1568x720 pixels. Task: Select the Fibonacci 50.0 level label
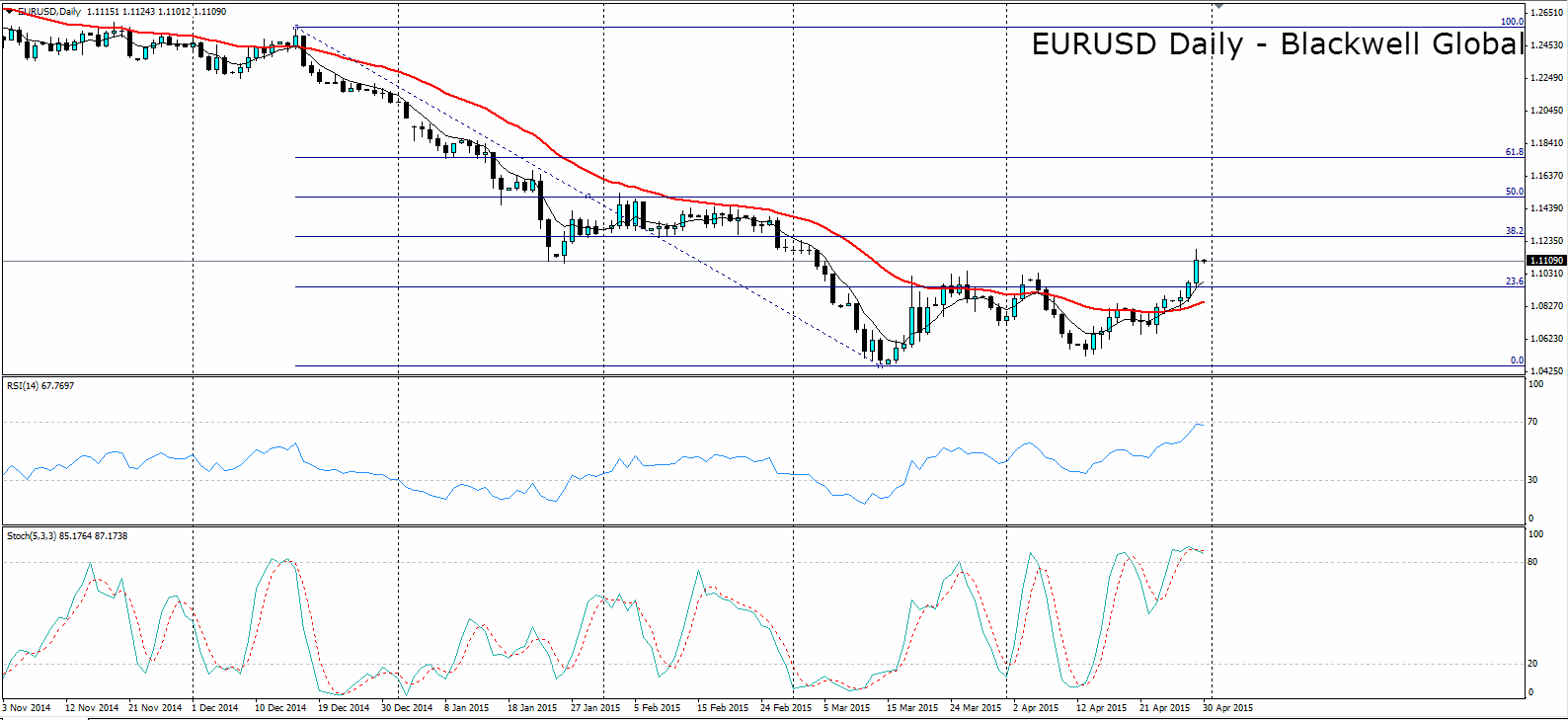[x=1515, y=192]
